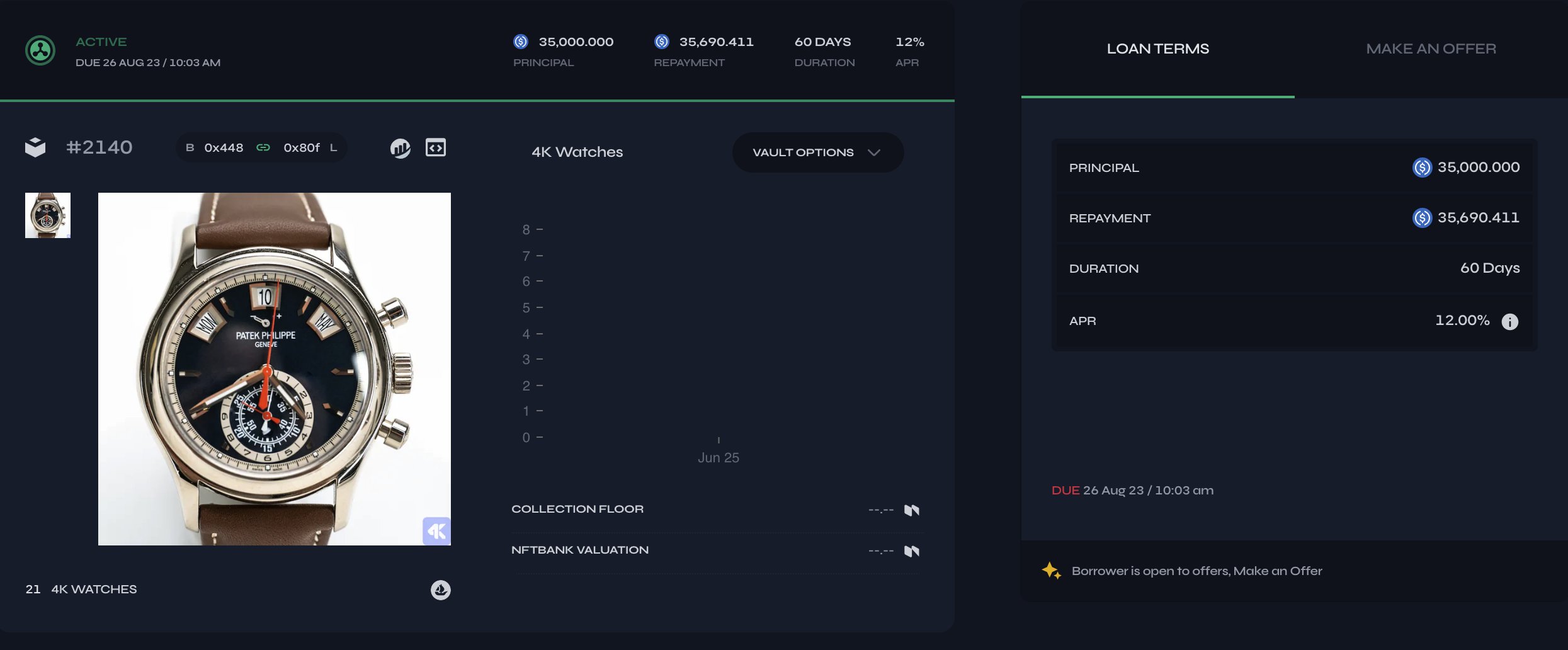Click the 60 DAYS duration header value

pos(822,42)
